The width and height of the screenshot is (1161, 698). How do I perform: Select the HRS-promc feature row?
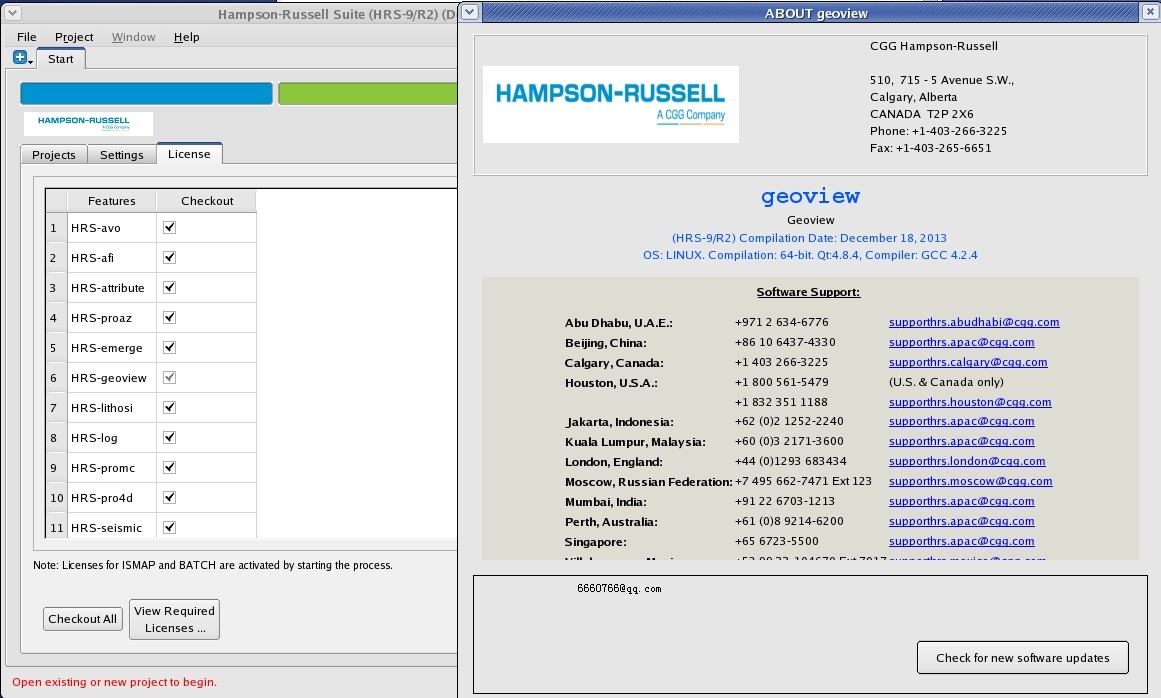(111, 468)
